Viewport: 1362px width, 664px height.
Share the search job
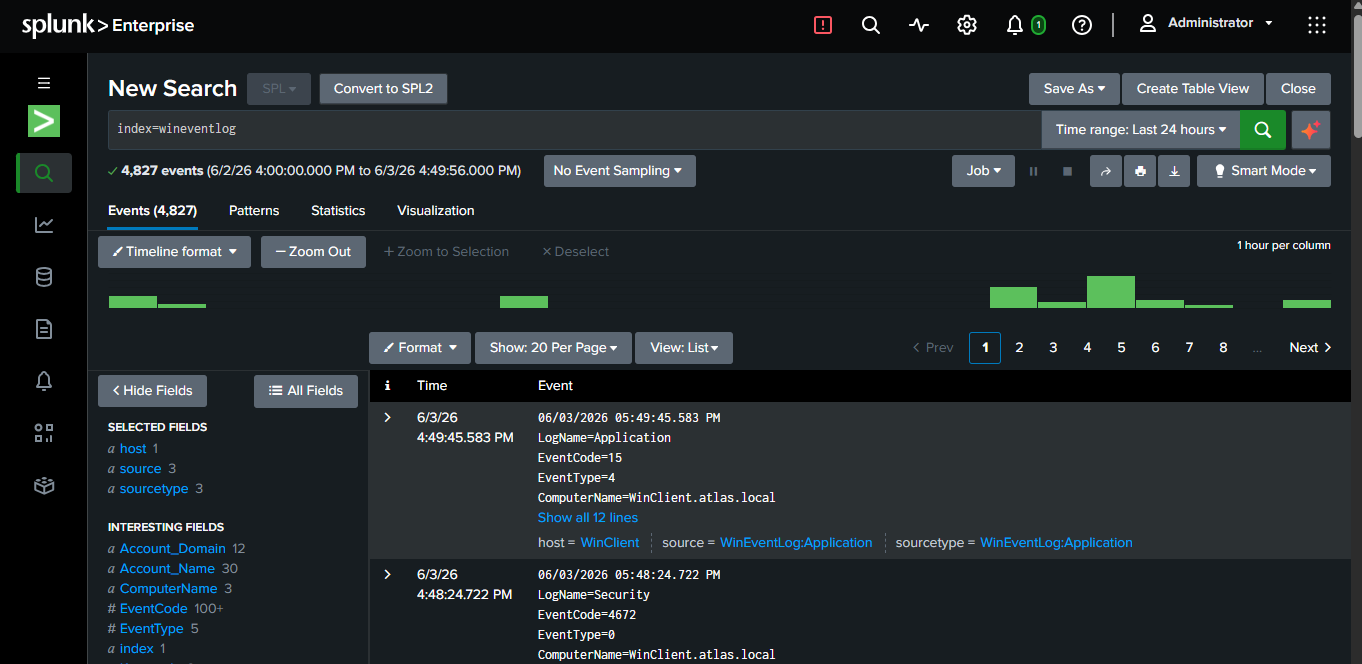(1106, 171)
